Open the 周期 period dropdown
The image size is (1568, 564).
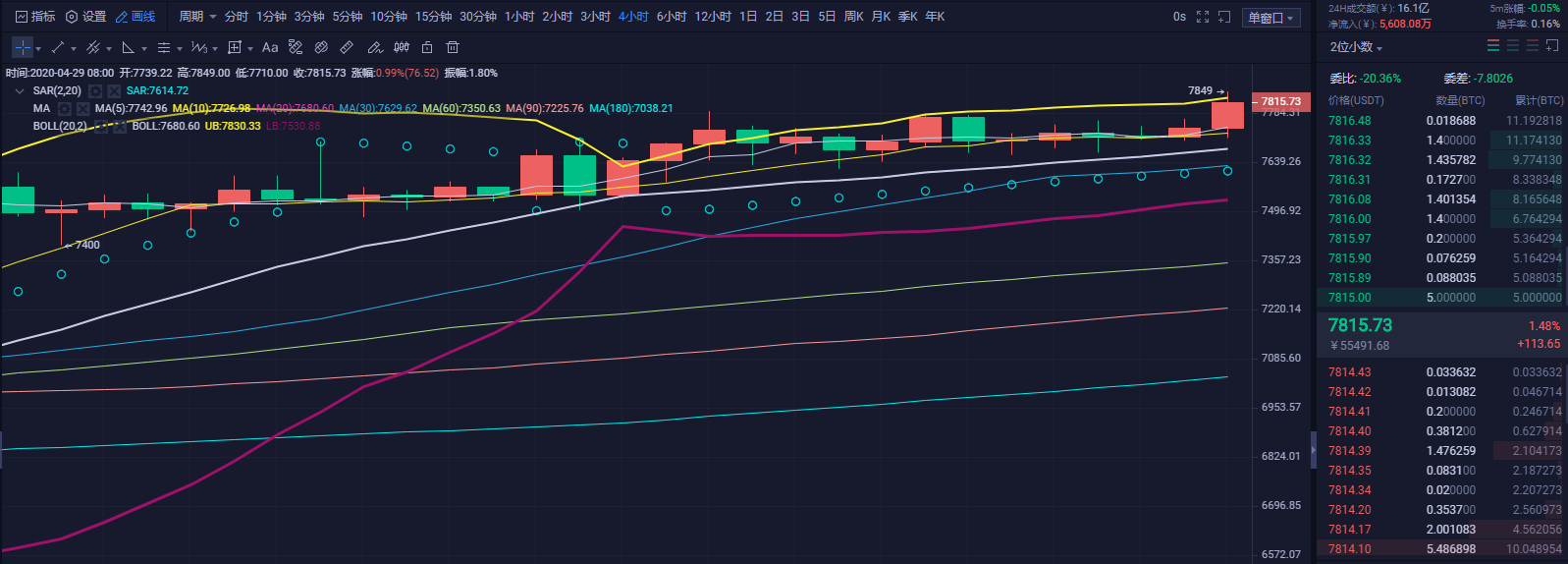click(197, 17)
